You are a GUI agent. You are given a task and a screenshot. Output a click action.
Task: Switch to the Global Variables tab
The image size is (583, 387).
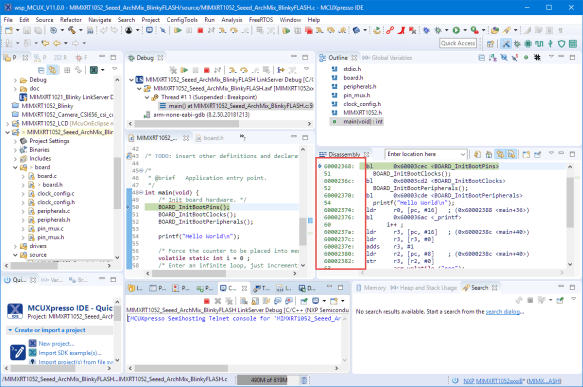tap(387, 58)
